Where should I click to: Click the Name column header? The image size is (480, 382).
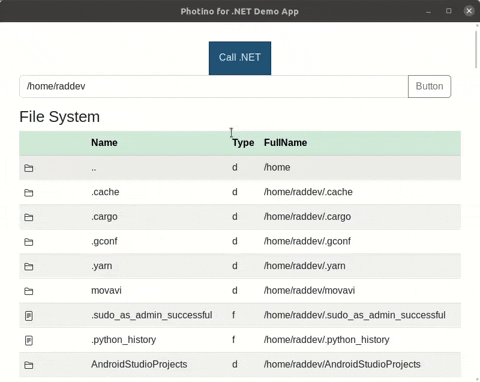coord(104,143)
